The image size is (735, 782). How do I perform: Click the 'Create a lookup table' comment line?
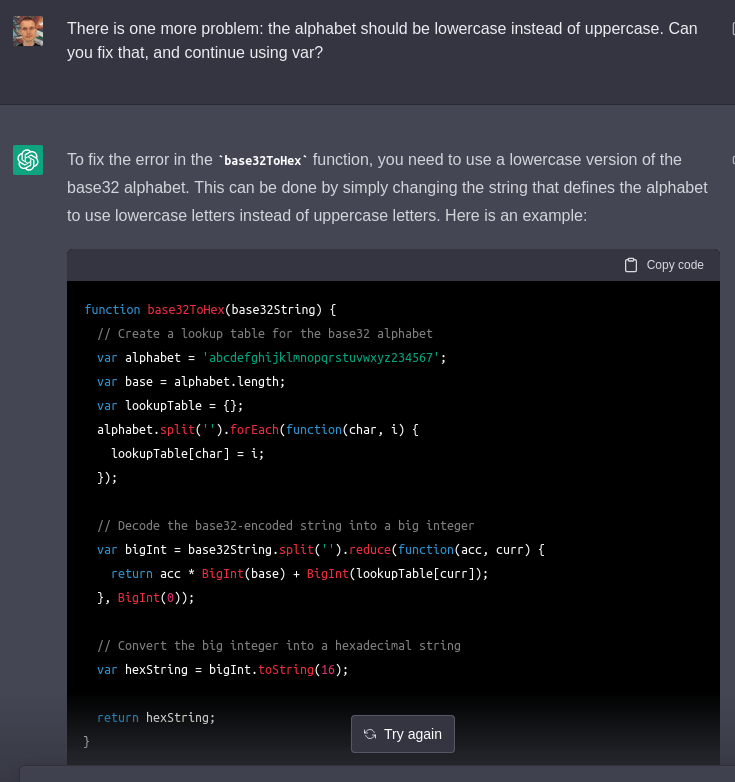tap(265, 333)
